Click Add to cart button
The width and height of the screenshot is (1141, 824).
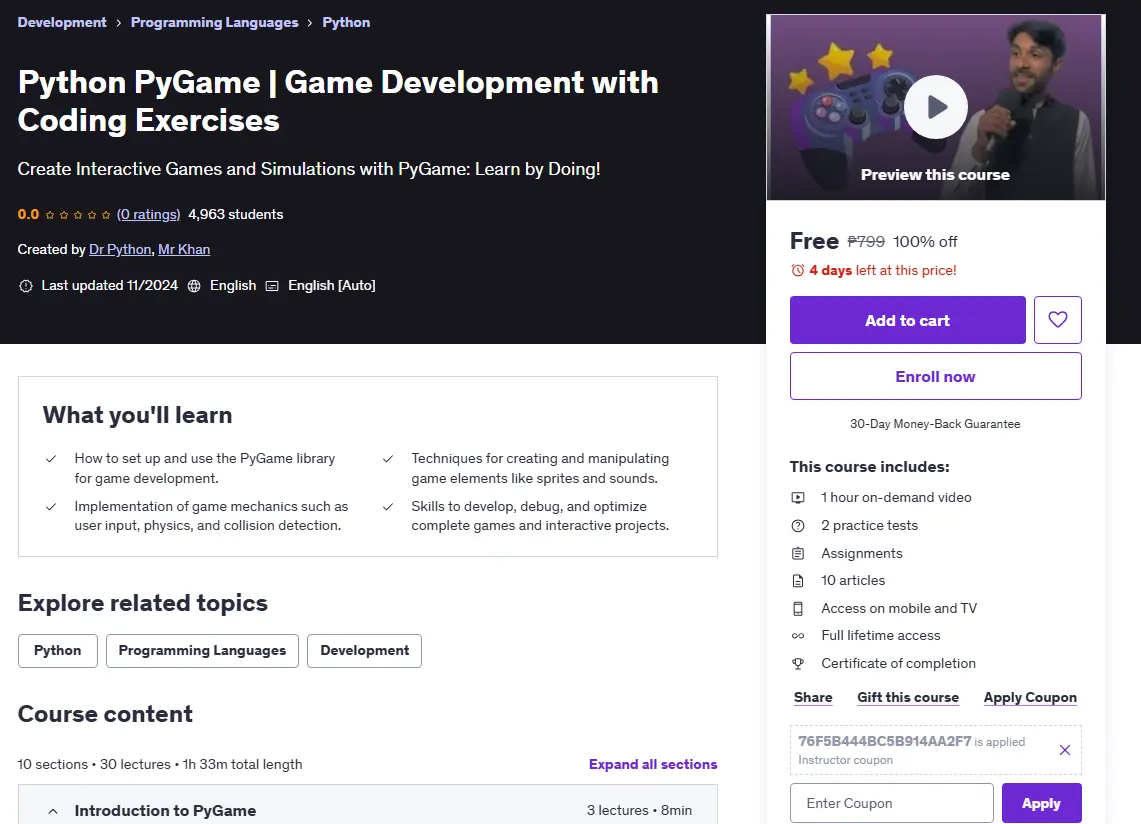pyautogui.click(x=907, y=320)
